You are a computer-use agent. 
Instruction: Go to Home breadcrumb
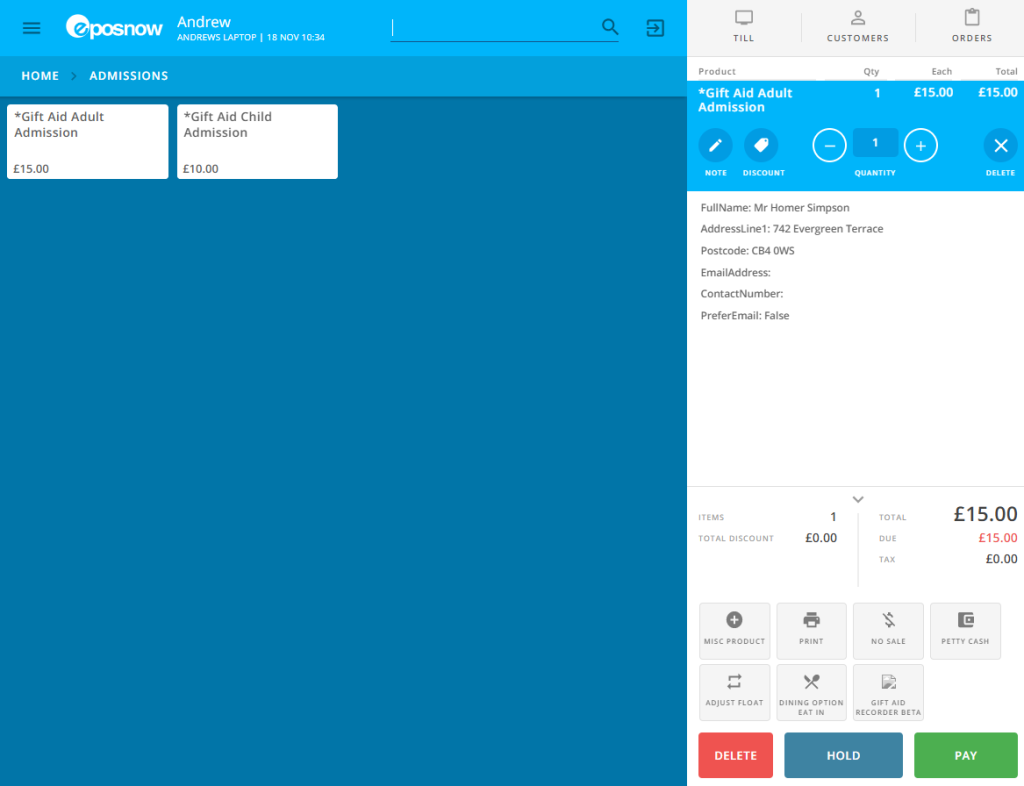tap(40, 76)
